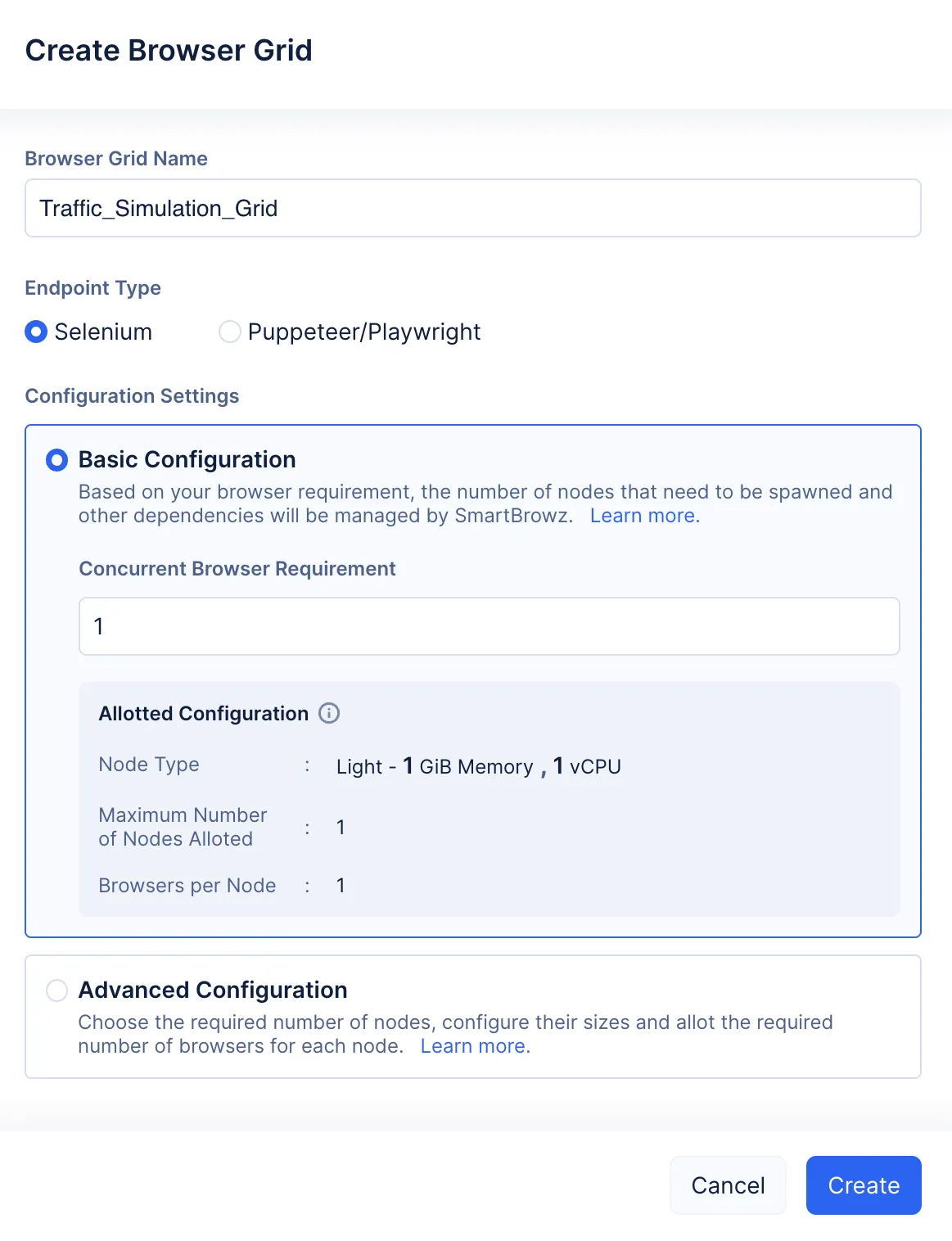
Task: Enable Basic Configuration mode
Action: (56, 460)
